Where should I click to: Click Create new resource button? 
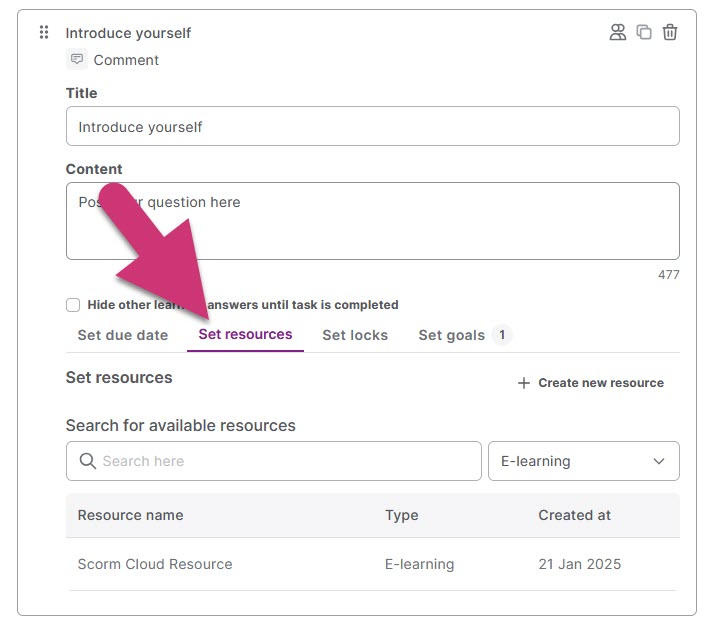[590, 383]
